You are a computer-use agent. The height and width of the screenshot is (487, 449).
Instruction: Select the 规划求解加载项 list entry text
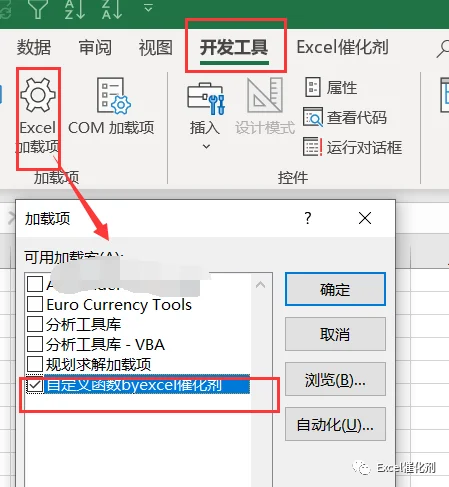(x=98, y=364)
